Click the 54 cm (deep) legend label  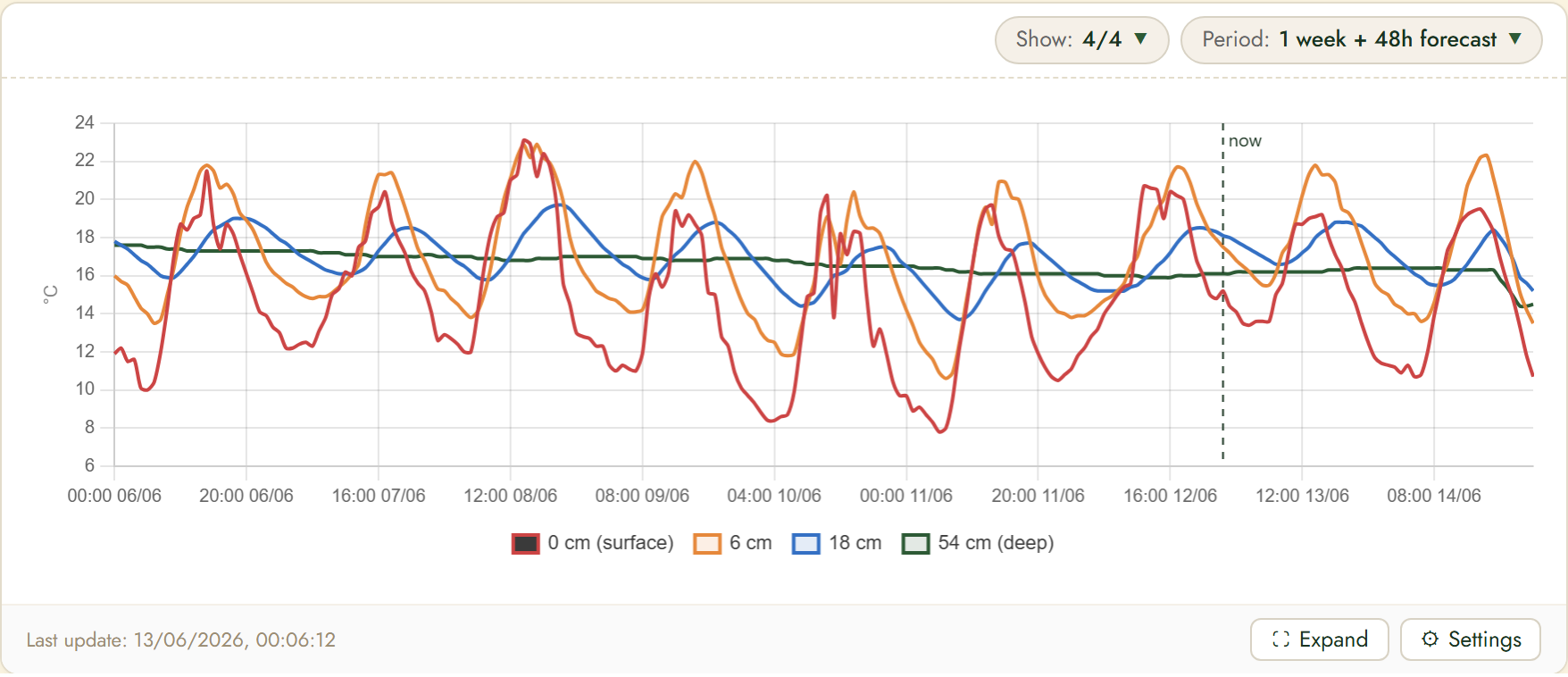point(996,543)
